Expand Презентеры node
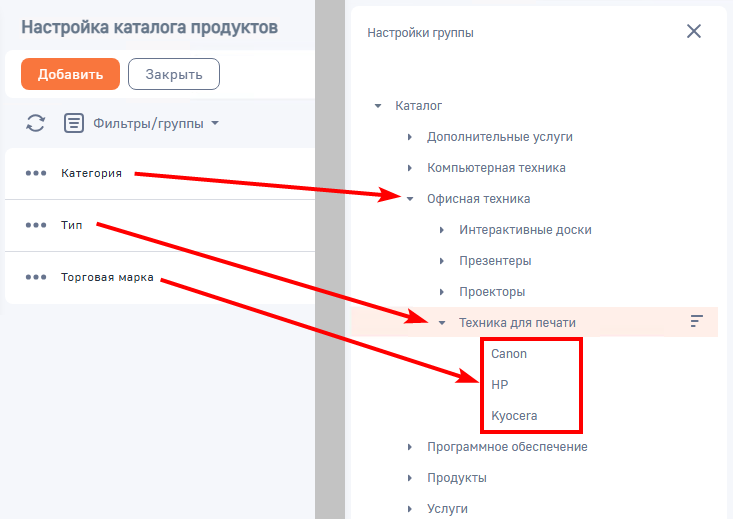 [x=442, y=261]
